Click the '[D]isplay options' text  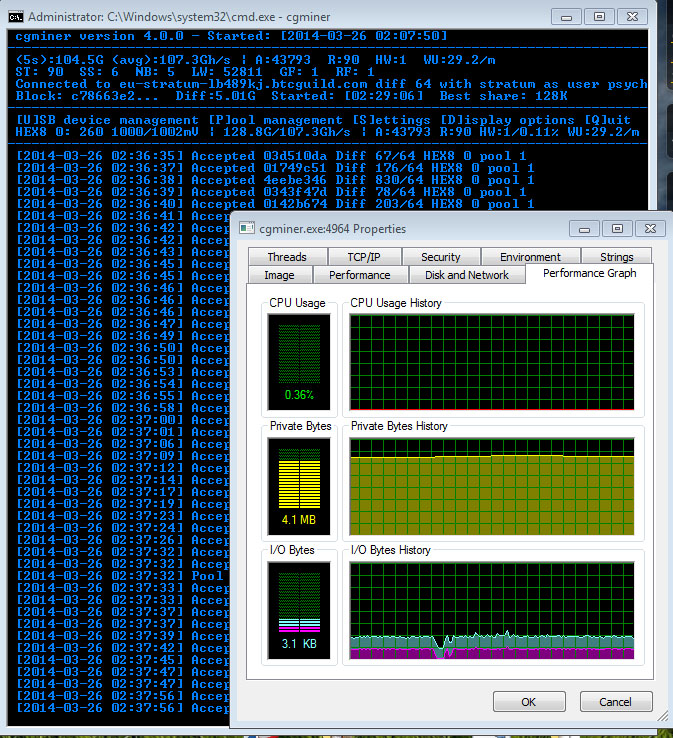click(x=507, y=120)
